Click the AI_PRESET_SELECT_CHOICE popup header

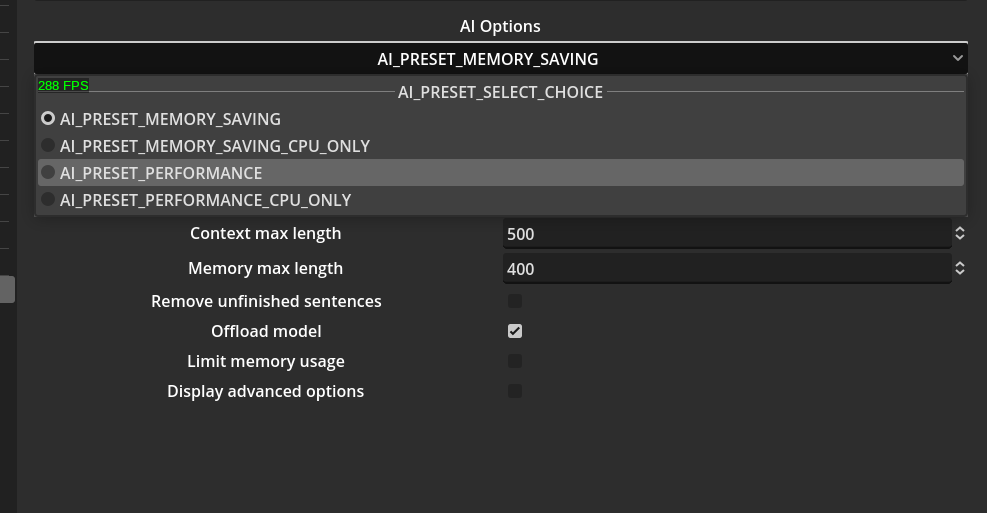500,92
